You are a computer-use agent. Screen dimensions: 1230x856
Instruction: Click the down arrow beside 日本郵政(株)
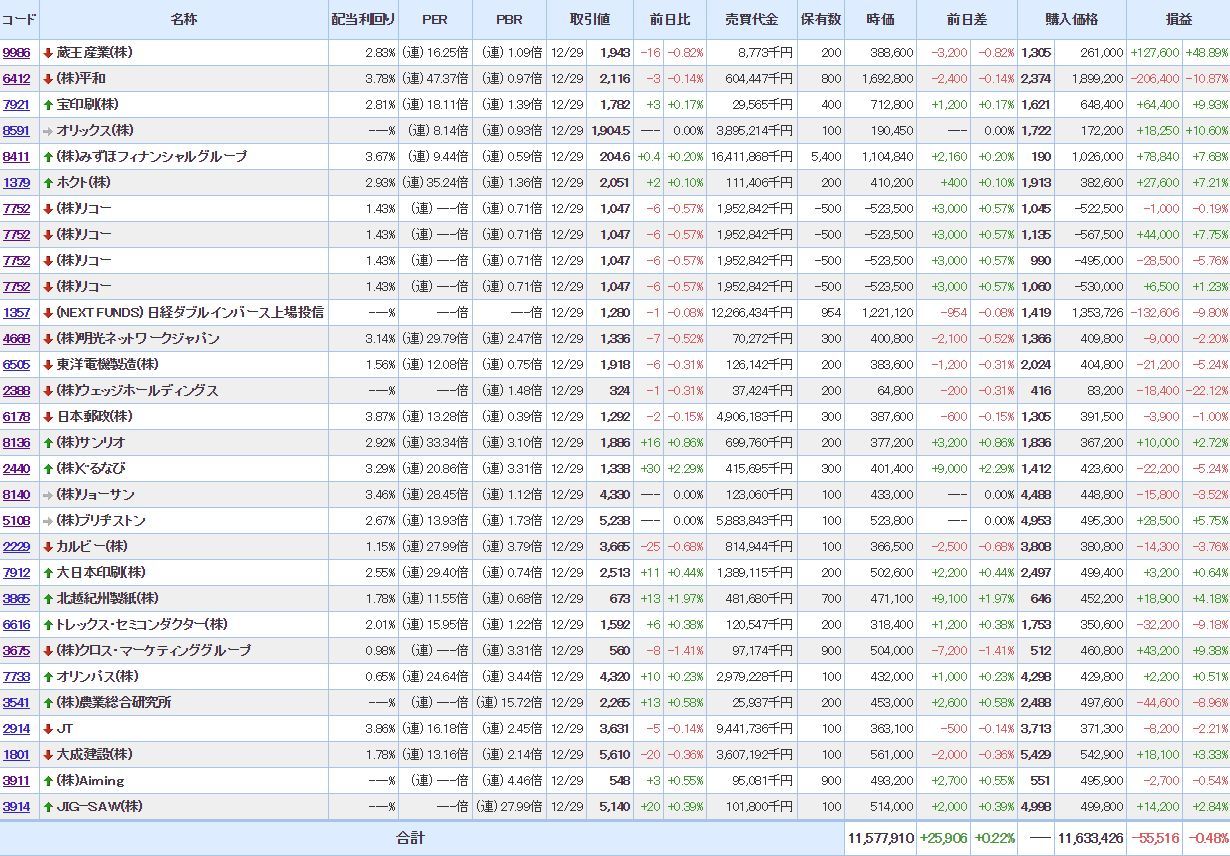(47, 417)
